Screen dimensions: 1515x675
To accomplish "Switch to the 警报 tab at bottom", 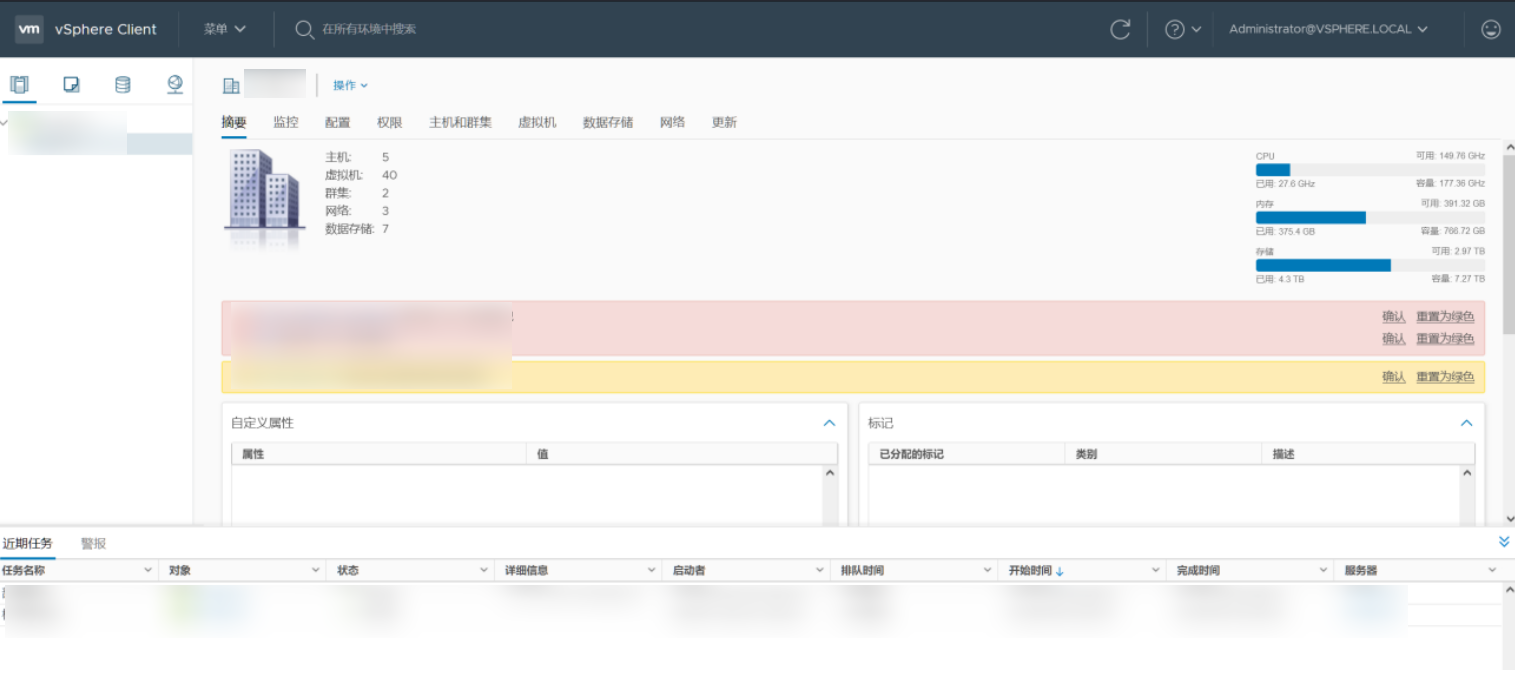I will 94,544.
